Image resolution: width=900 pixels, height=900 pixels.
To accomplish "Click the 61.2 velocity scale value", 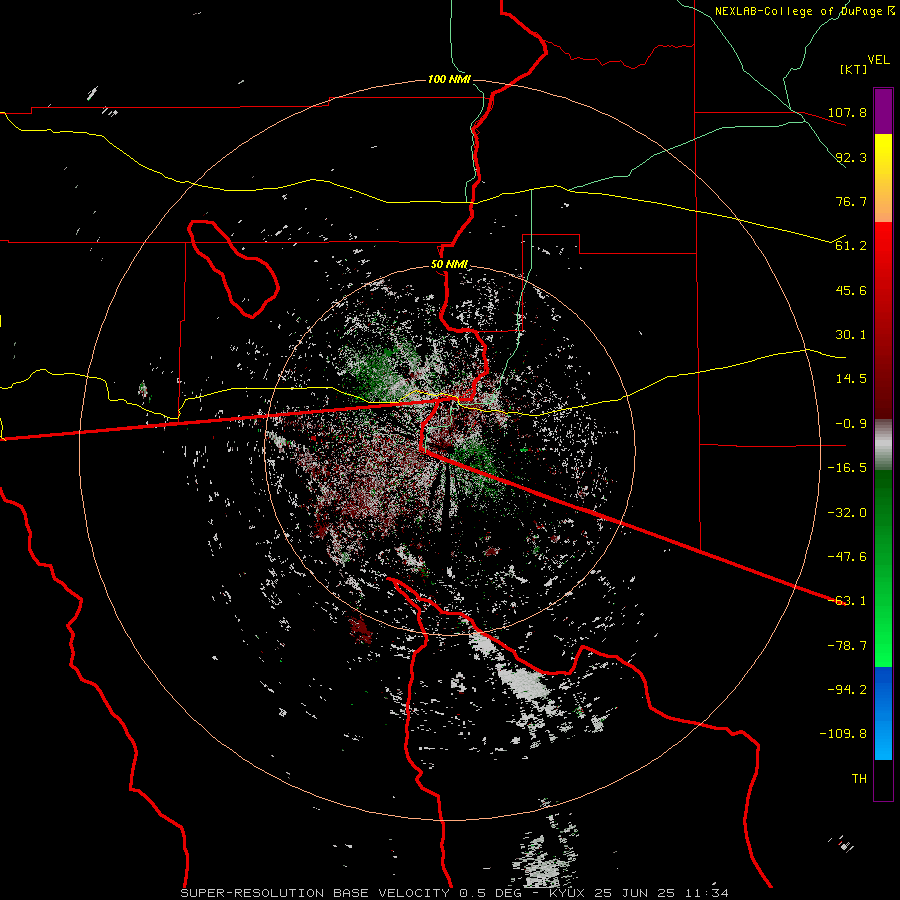I will click(x=851, y=246).
